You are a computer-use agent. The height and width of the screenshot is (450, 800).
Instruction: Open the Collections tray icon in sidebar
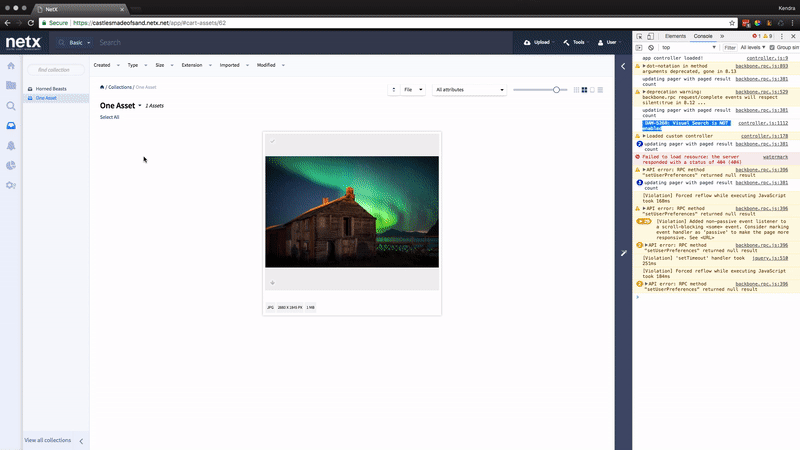(11, 125)
